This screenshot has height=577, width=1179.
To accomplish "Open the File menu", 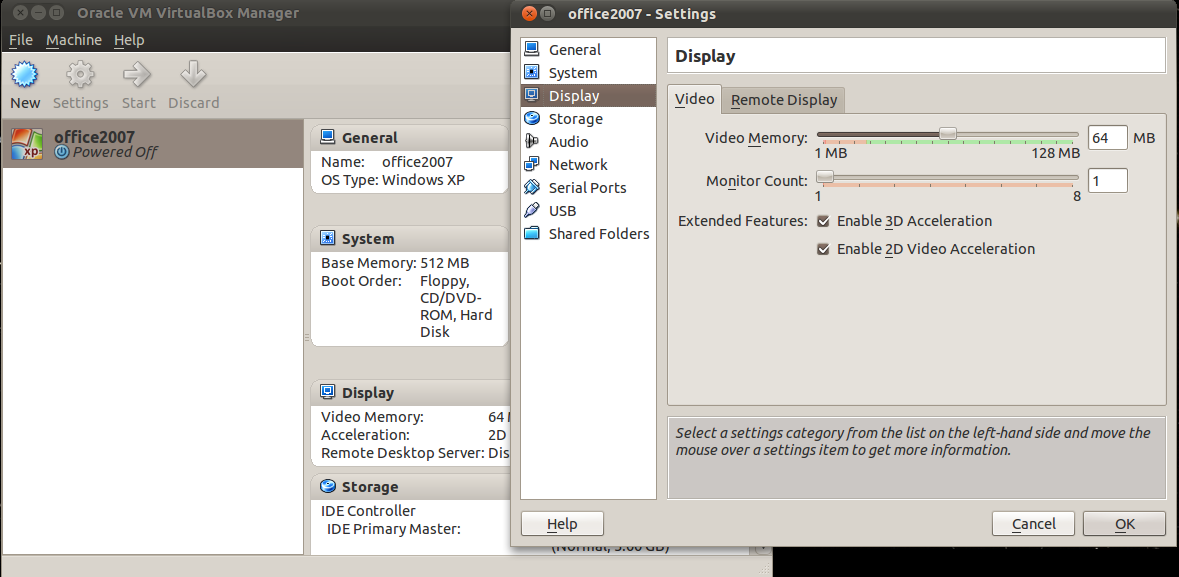I will coord(20,39).
